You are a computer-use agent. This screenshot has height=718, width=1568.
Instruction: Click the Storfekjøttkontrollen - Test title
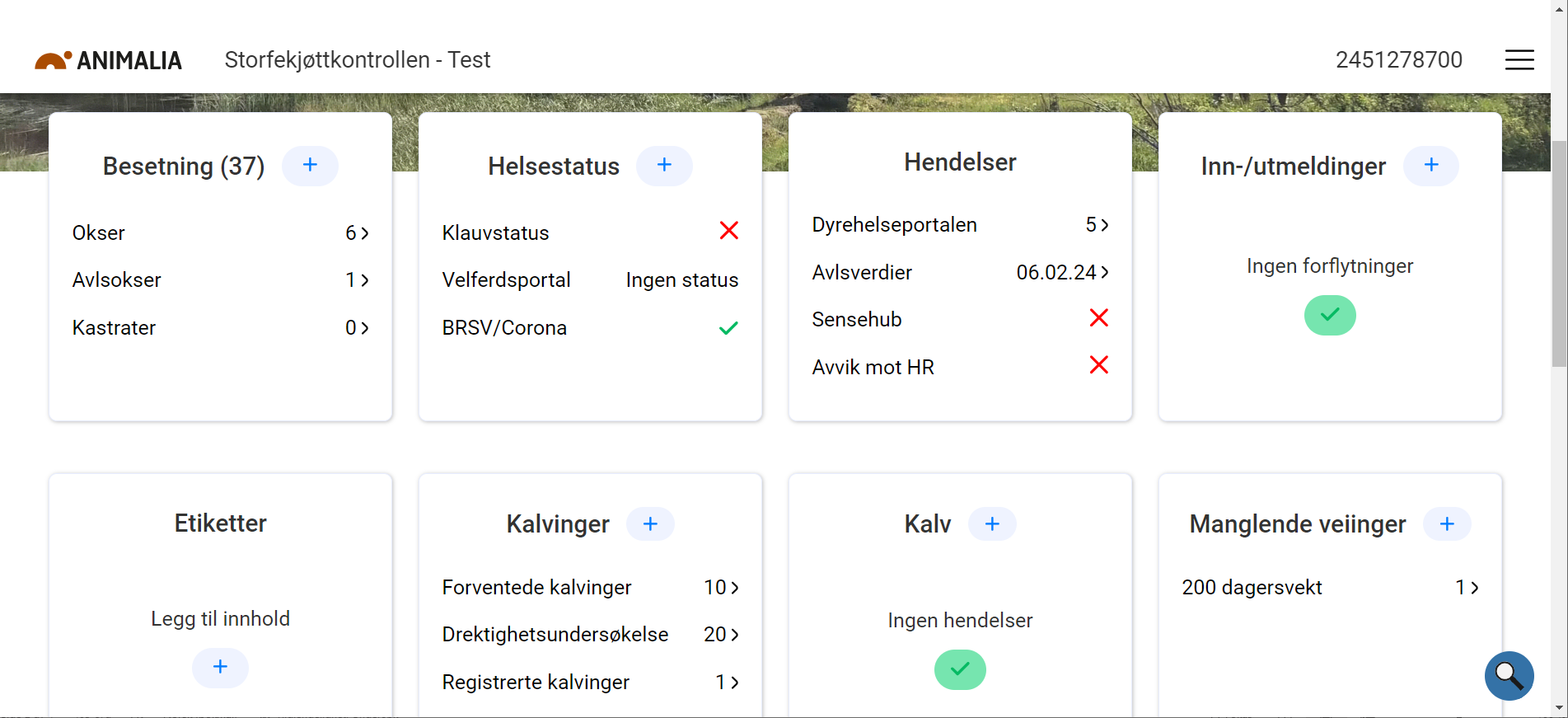(358, 60)
